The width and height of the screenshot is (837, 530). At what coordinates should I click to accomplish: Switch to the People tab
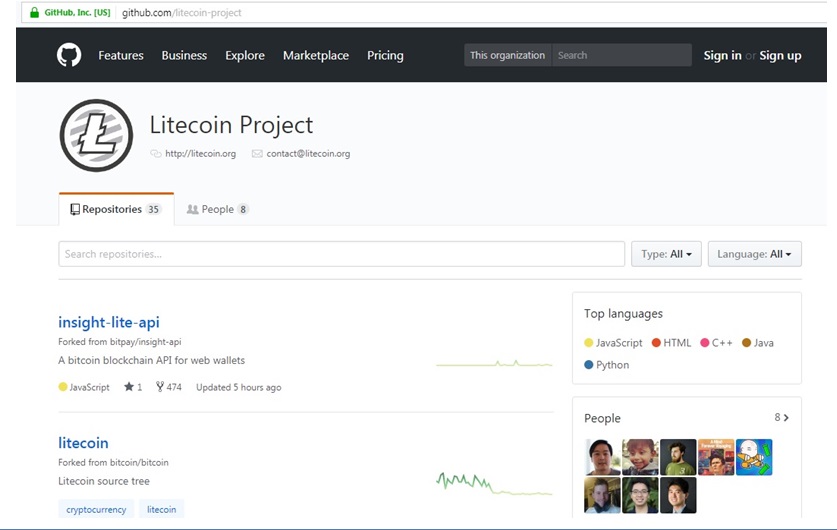[217, 209]
